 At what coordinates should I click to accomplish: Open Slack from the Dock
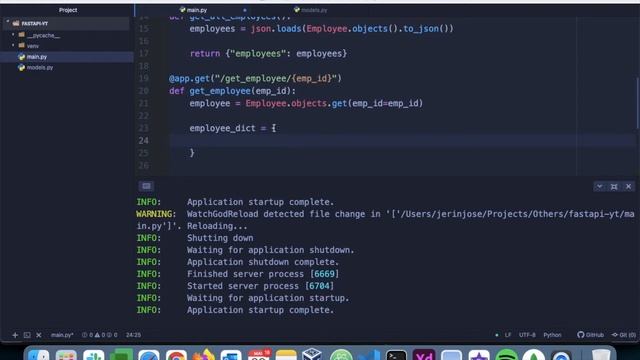coord(93,355)
